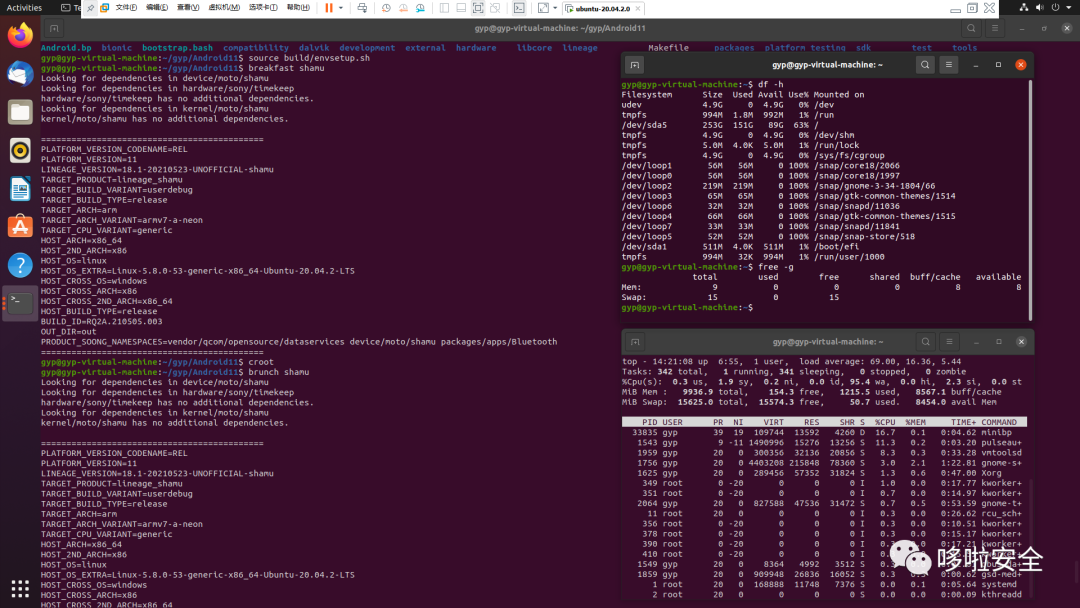Open the VMware console view icon
The height and width of the screenshot is (608, 1080).
pyautogui.click(x=519, y=8)
